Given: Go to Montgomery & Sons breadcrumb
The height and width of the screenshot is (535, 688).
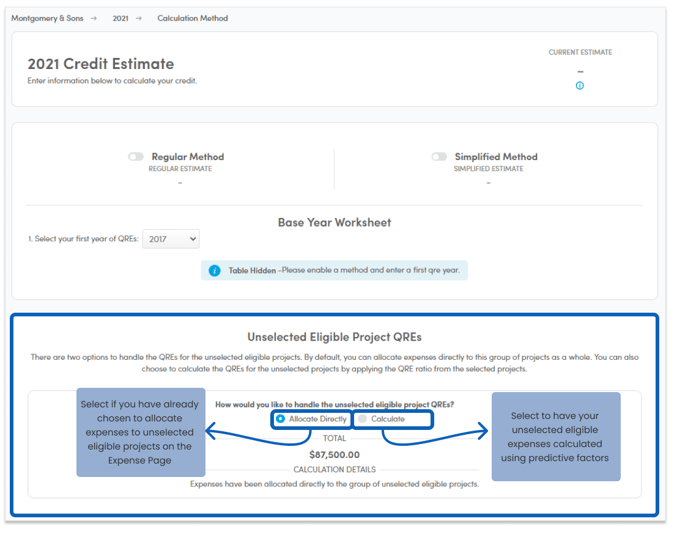Looking at the screenshot, I should pos(47,18).
